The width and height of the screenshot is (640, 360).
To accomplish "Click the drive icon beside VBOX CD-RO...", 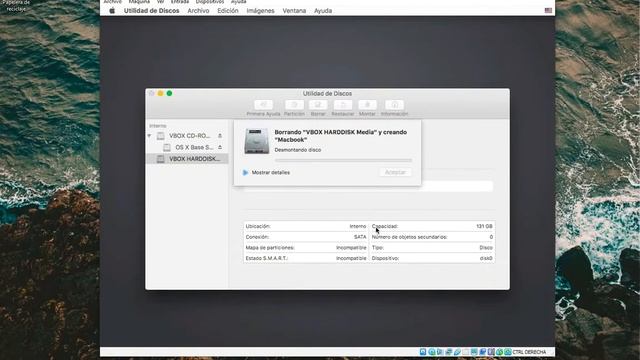I will coord(161,136).
